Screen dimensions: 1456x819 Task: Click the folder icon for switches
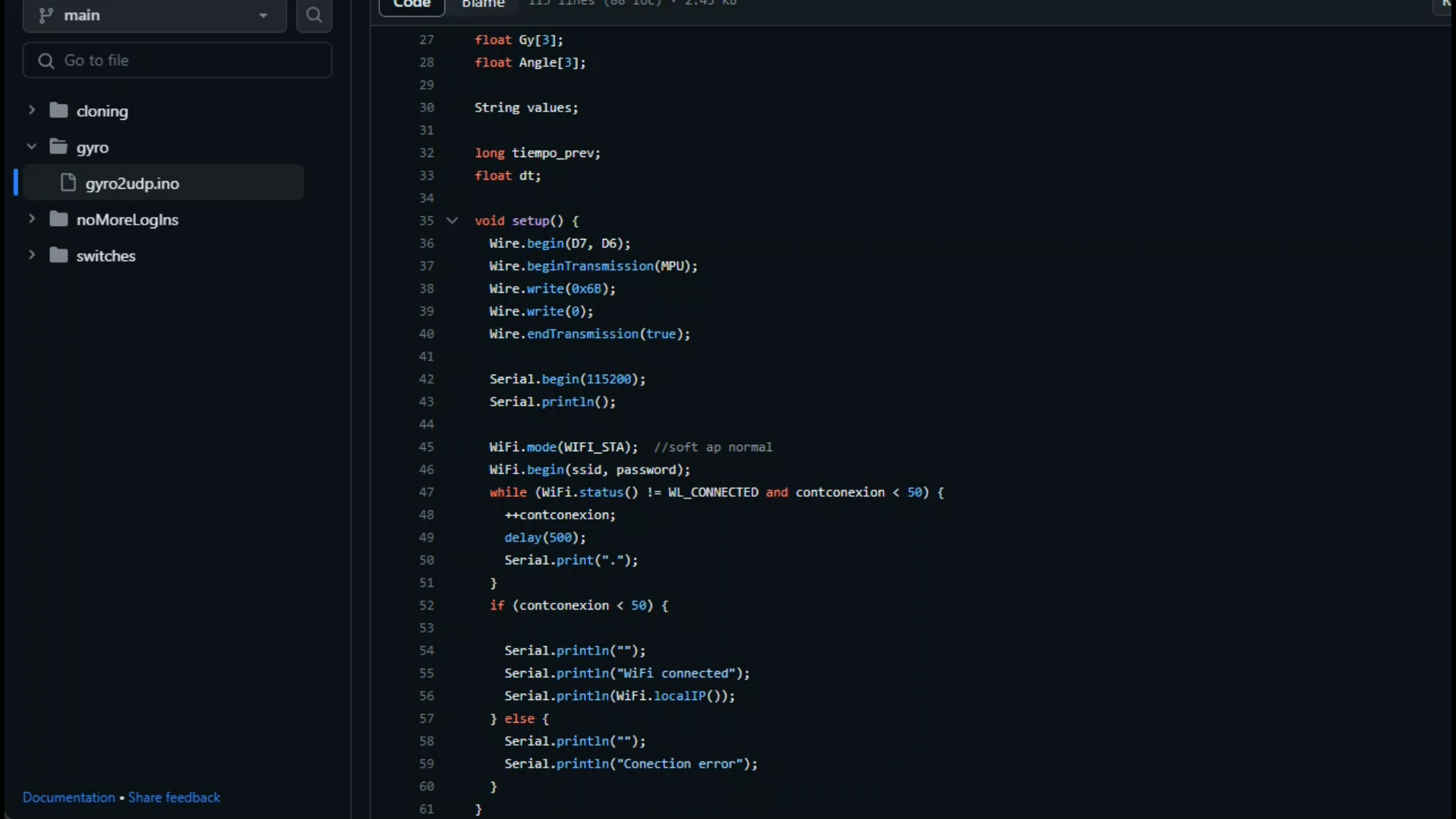point(60,256)
